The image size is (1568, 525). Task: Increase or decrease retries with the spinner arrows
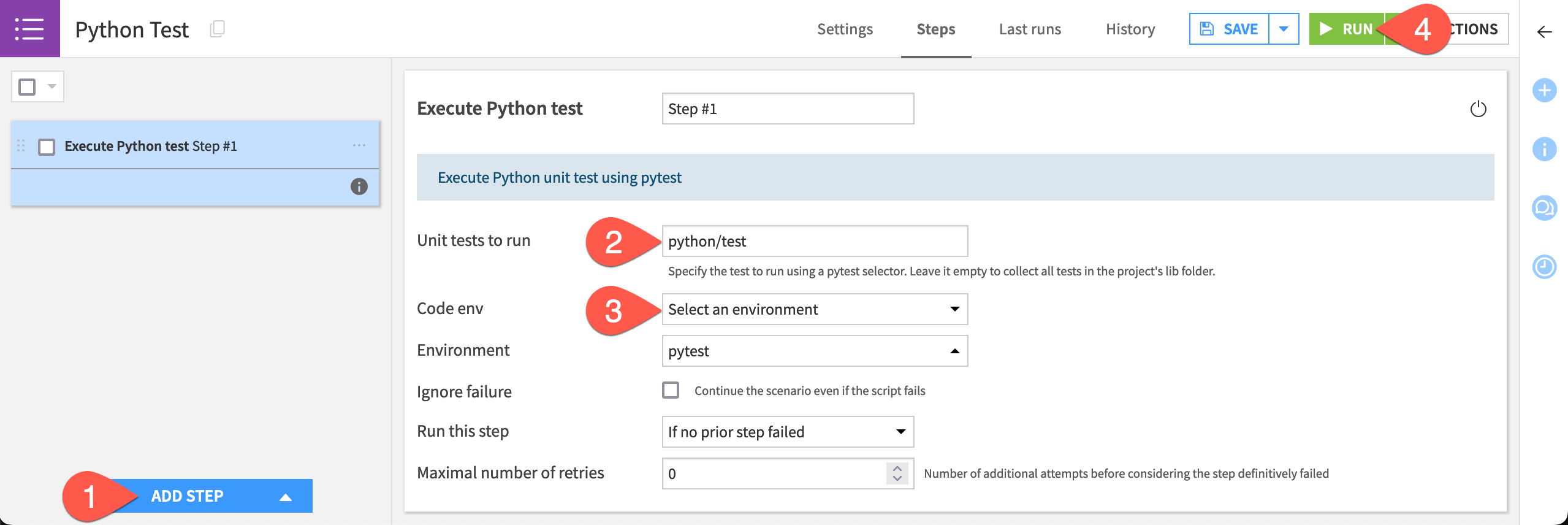click(897, 473)
